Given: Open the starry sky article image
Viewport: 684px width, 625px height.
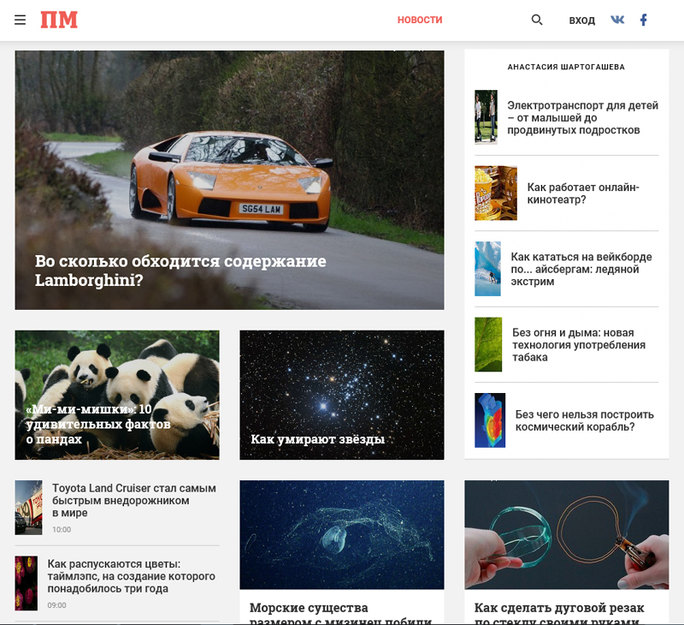Looking at the screenshot, I should 342,395.
